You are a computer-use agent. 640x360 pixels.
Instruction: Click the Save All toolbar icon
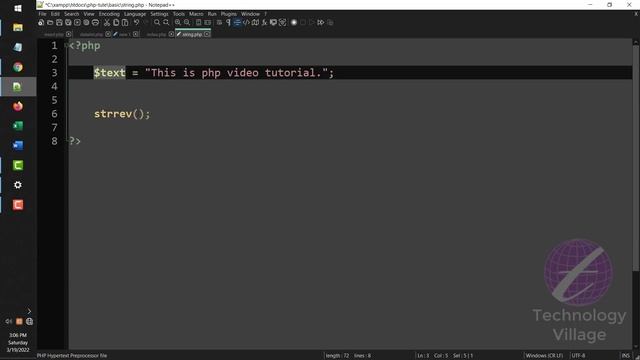[x=68, y=22]
